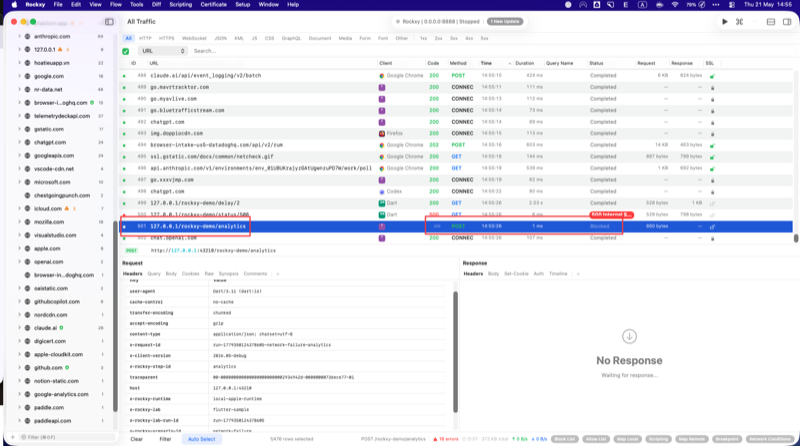Viewport: 800px width, 446px height.
Task: Click the green status dot of claude.ai
Action: pos(61,328)
